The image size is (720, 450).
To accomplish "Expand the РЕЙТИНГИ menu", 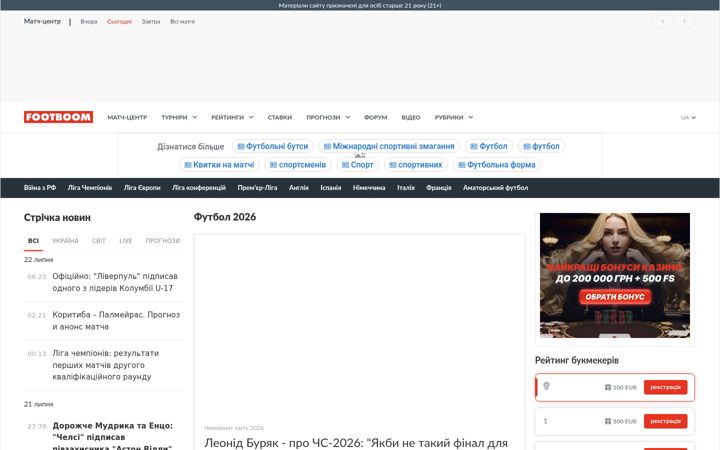I will tap(232, 118).
